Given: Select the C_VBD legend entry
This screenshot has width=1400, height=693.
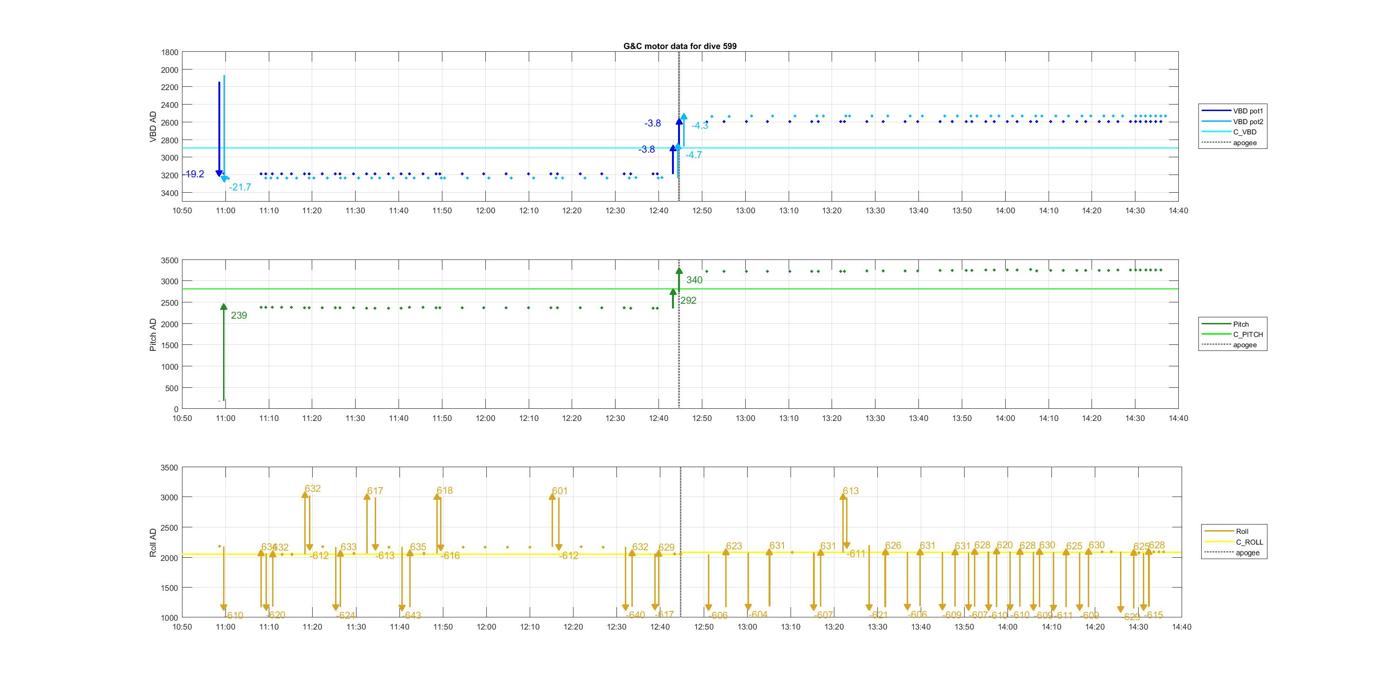Looking at the screenshot, I should click(x=1233, y=132).
